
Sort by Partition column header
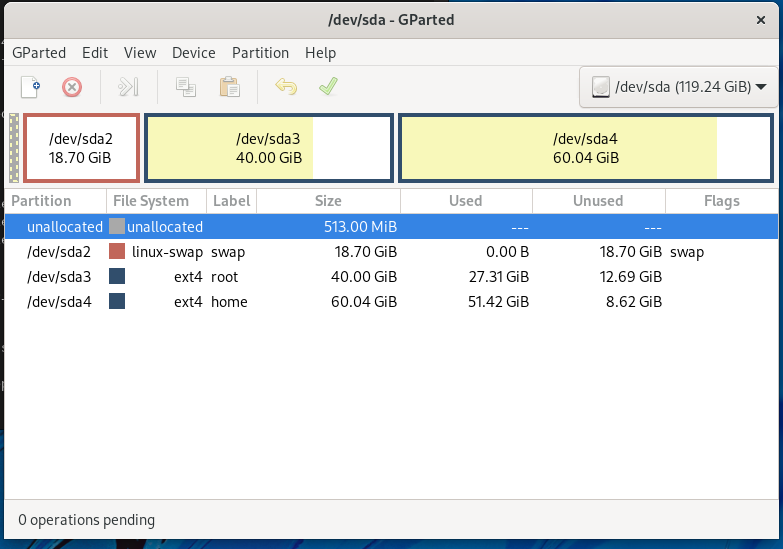(x=55, y=201)
